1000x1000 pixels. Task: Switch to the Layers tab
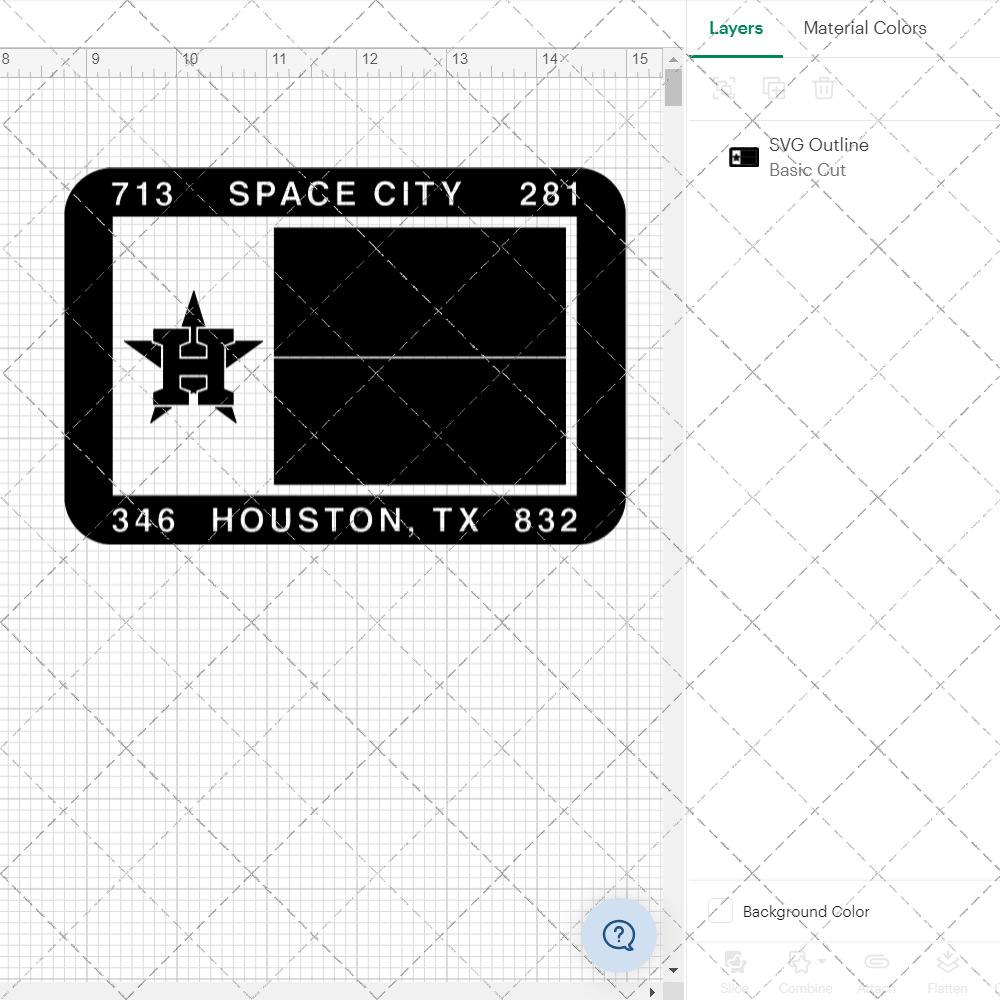735,28
